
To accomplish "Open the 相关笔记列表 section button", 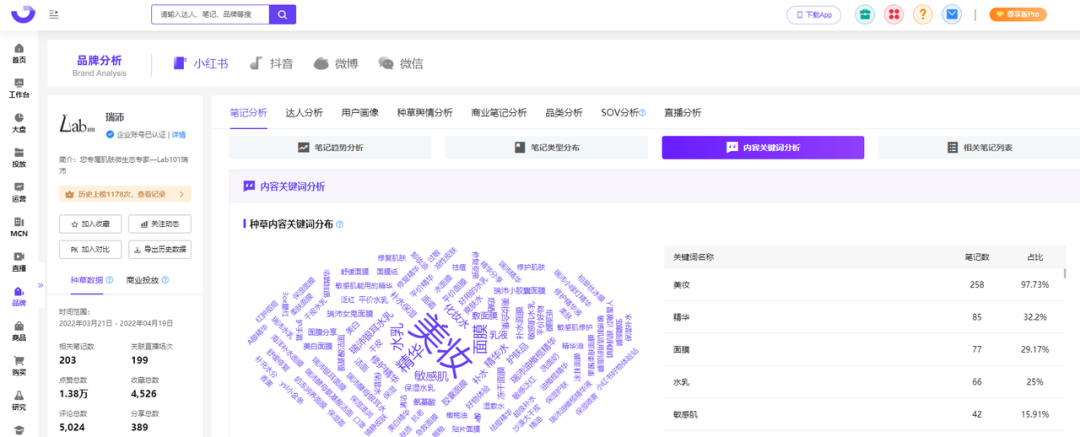I will (x=979, y=148).
